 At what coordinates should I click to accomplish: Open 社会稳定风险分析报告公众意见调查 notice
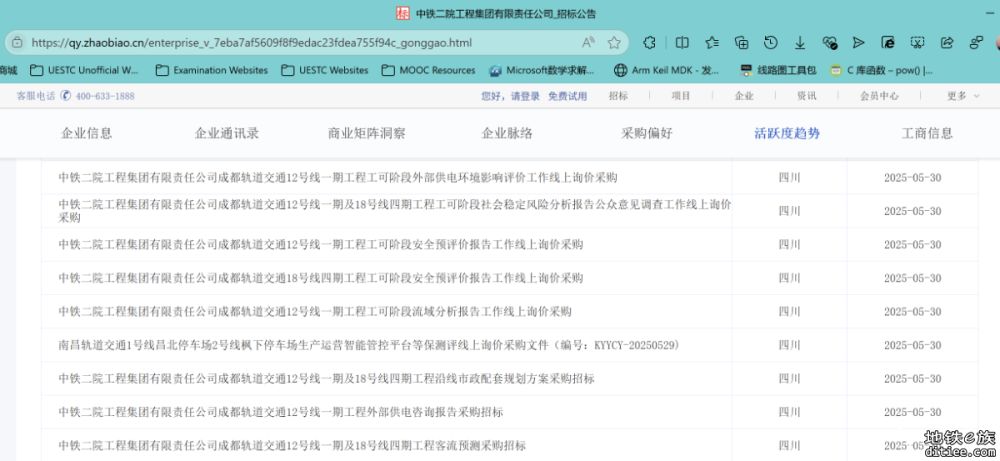pos(395,211)
